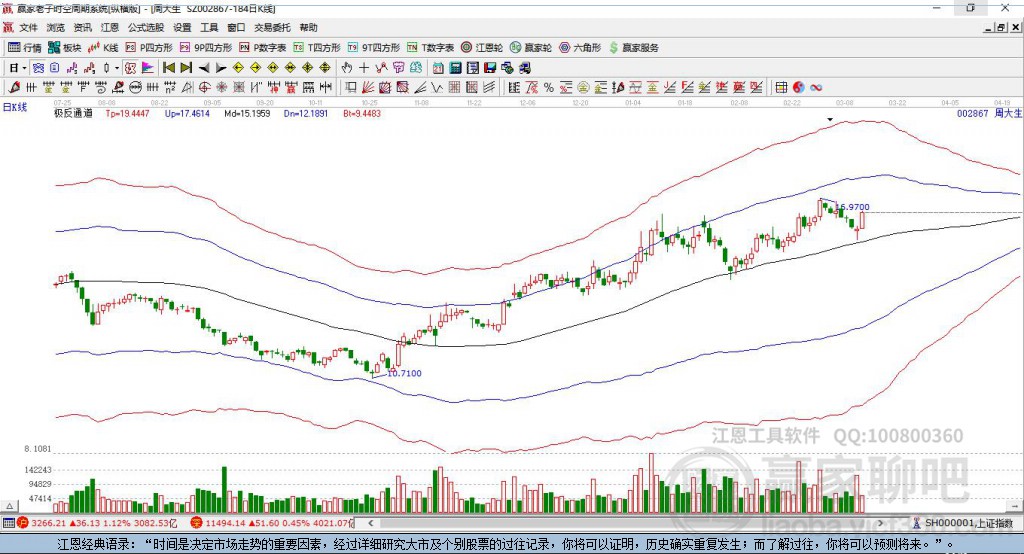1024x554 pixels.
Task: Toggle the 权 adjustment button
Action: (131, 68)
